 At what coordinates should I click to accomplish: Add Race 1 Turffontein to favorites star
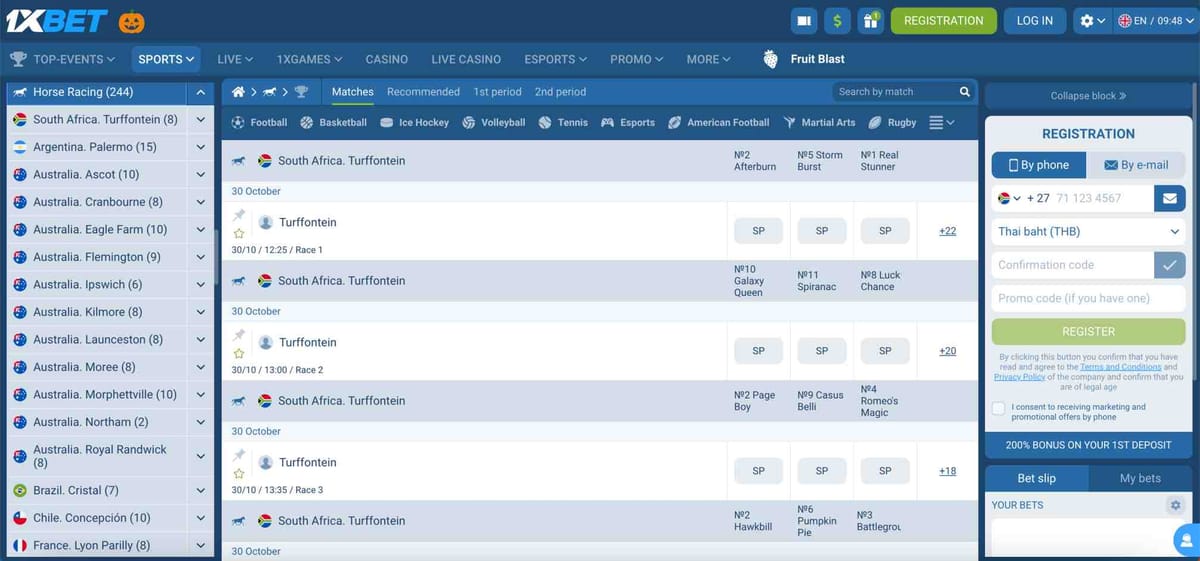click(239, 234)
